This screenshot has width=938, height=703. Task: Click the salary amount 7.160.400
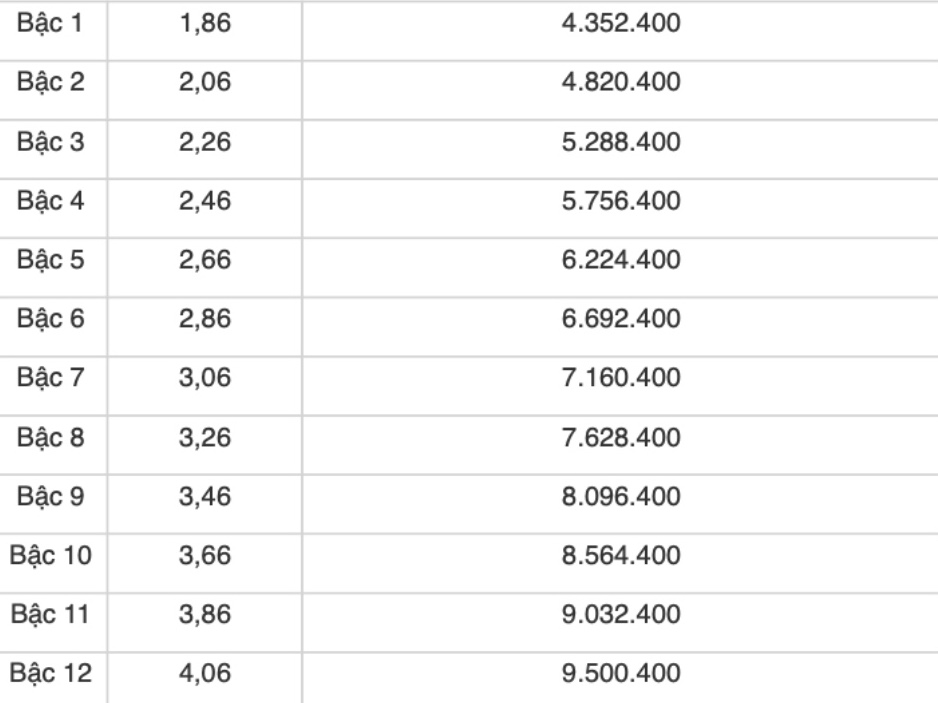click(x=619, y=377)
